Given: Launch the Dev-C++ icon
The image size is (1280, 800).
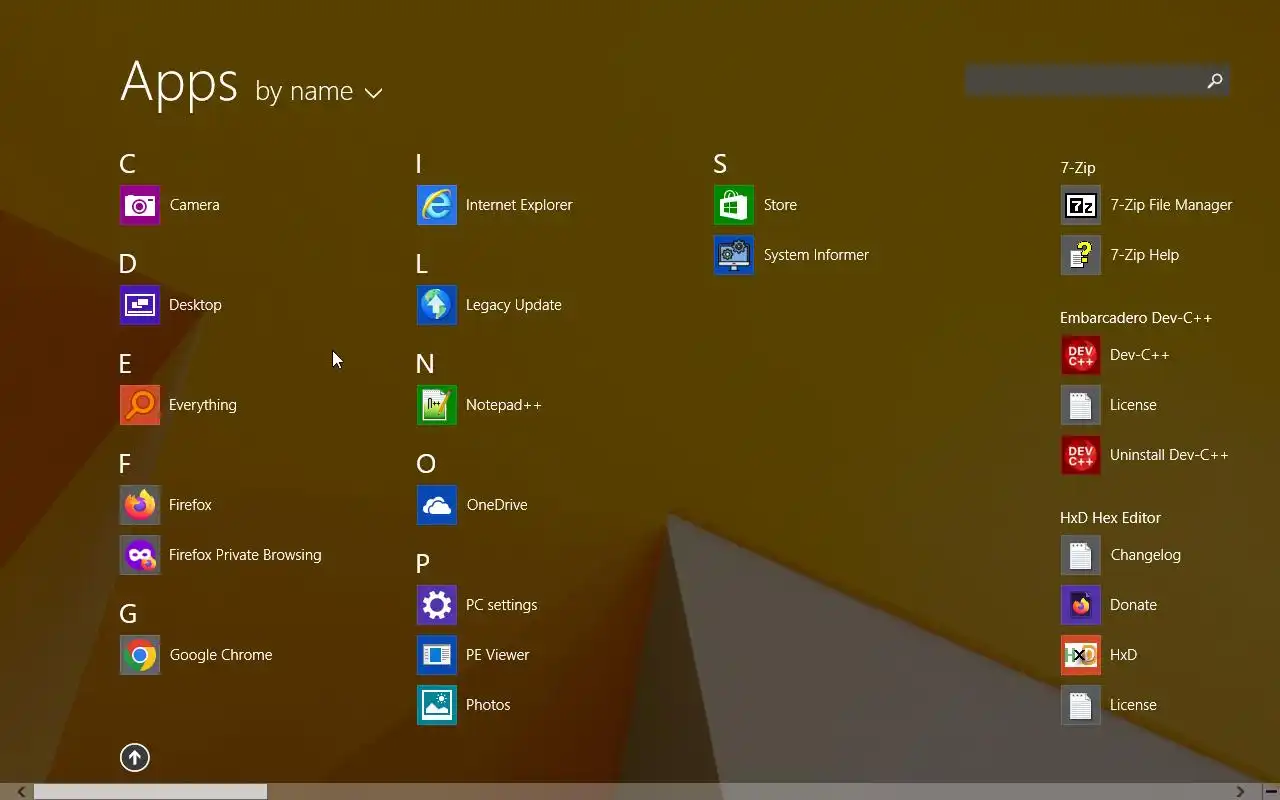Looking at the screenshot, I should 1081,355.
